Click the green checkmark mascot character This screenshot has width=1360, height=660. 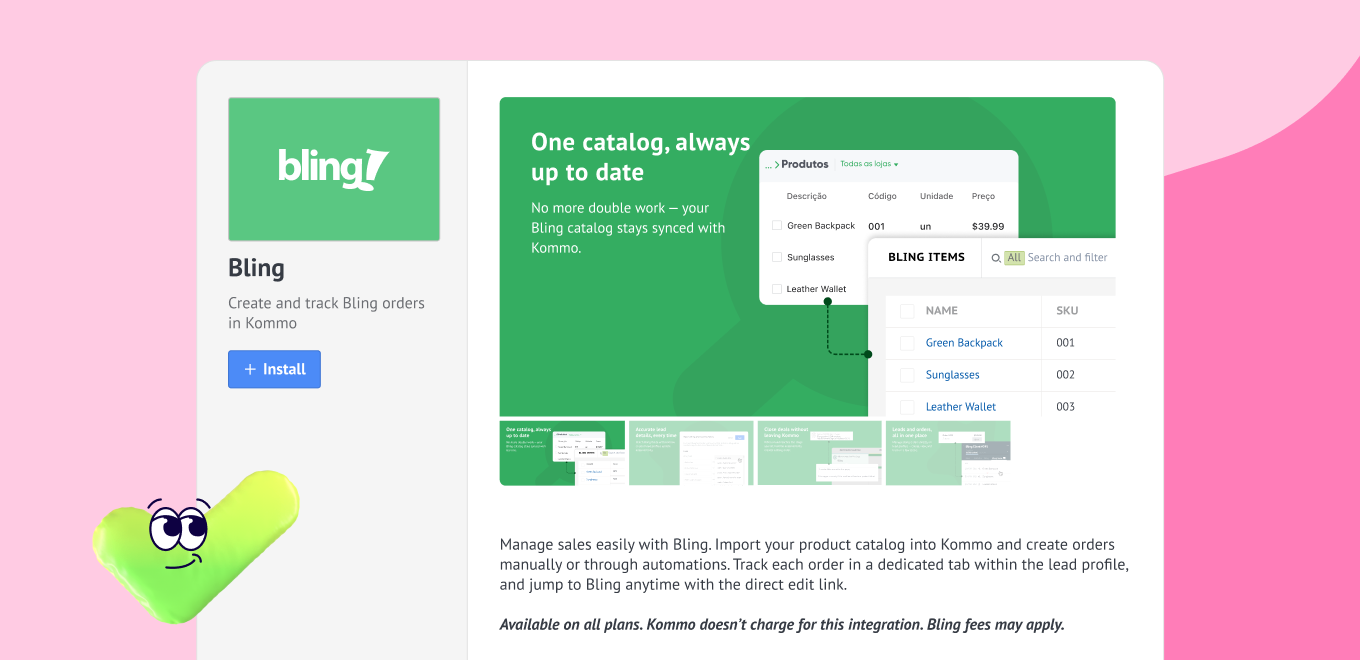click(x=196, y=543)
